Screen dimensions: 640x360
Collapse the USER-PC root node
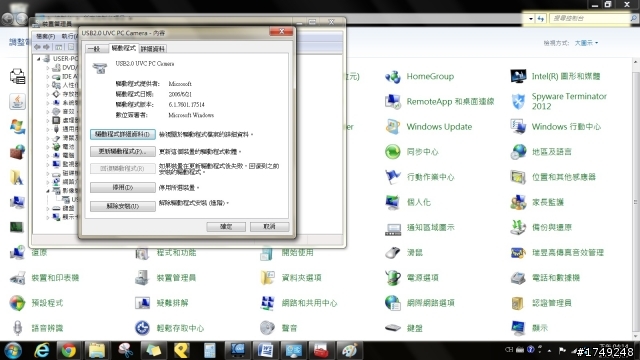(39, 59)
